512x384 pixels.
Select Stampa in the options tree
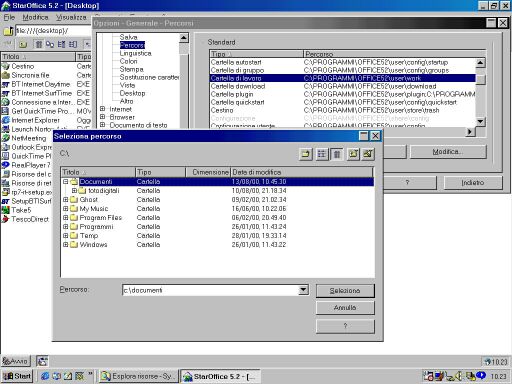coord(132,69)
